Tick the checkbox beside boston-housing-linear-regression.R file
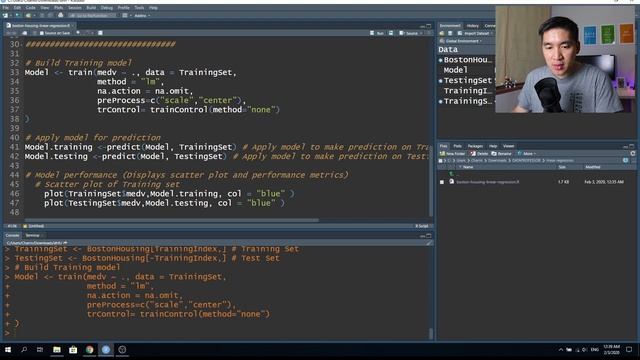The image size is (640, 360). click(x=442, y=182)
